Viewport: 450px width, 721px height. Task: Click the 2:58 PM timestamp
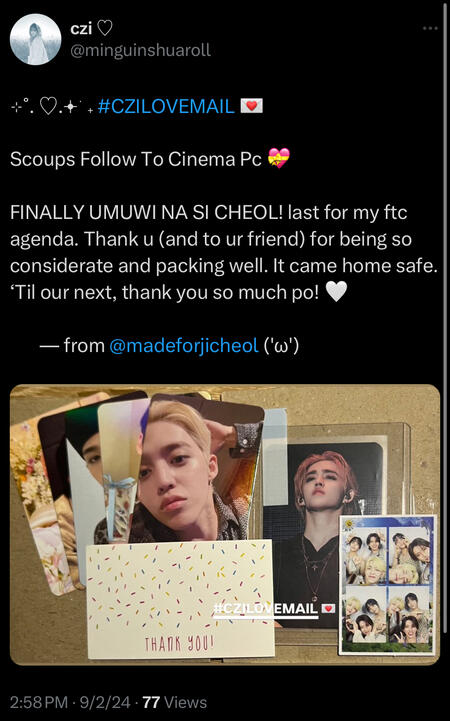[x=39, y=702]
